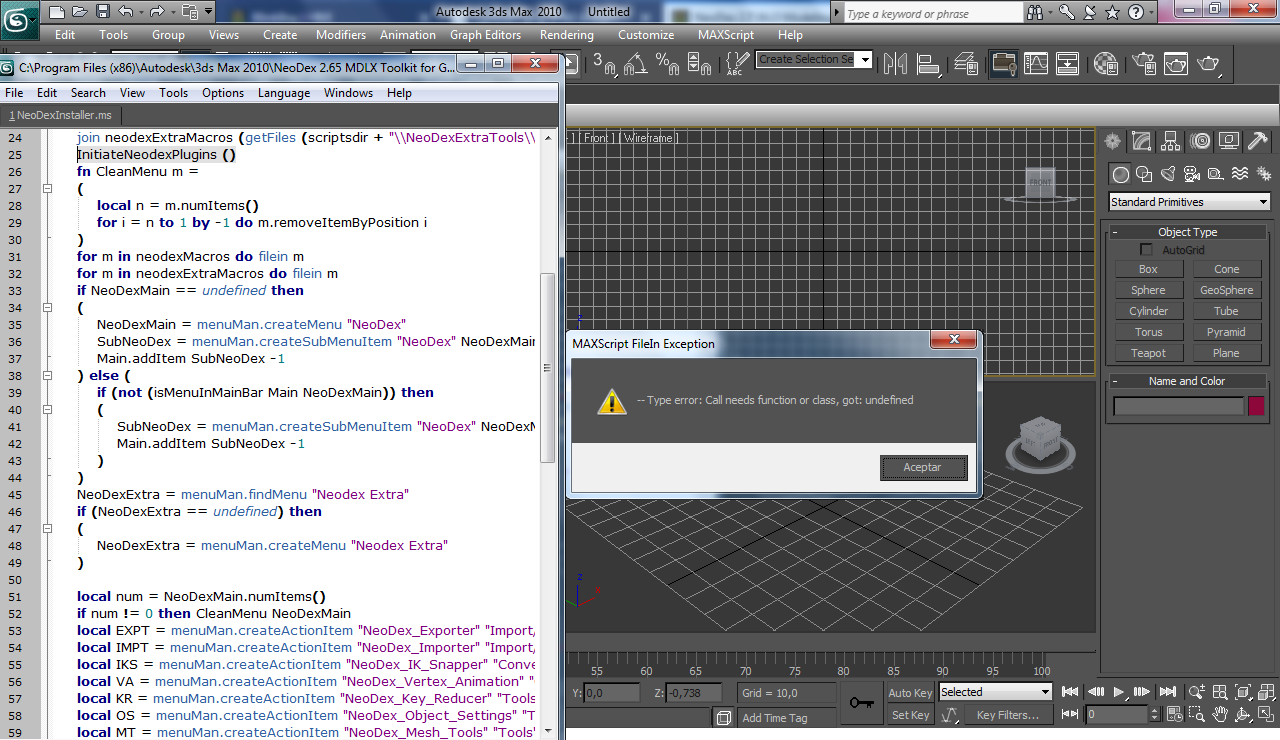Screen dimensions: 1280x740
Task: Click the Mirror tool in main toolbar
Action: [895, 64]
